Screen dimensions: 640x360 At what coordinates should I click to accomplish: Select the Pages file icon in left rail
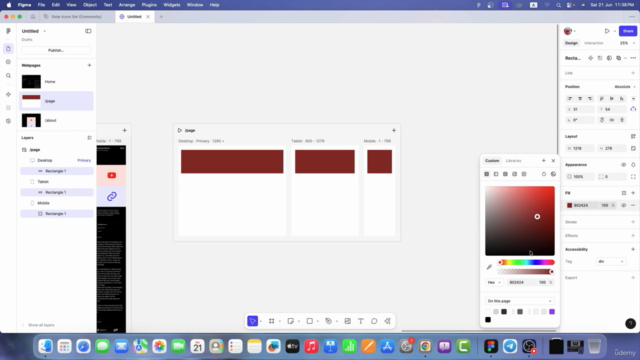(x=8, y=49)
